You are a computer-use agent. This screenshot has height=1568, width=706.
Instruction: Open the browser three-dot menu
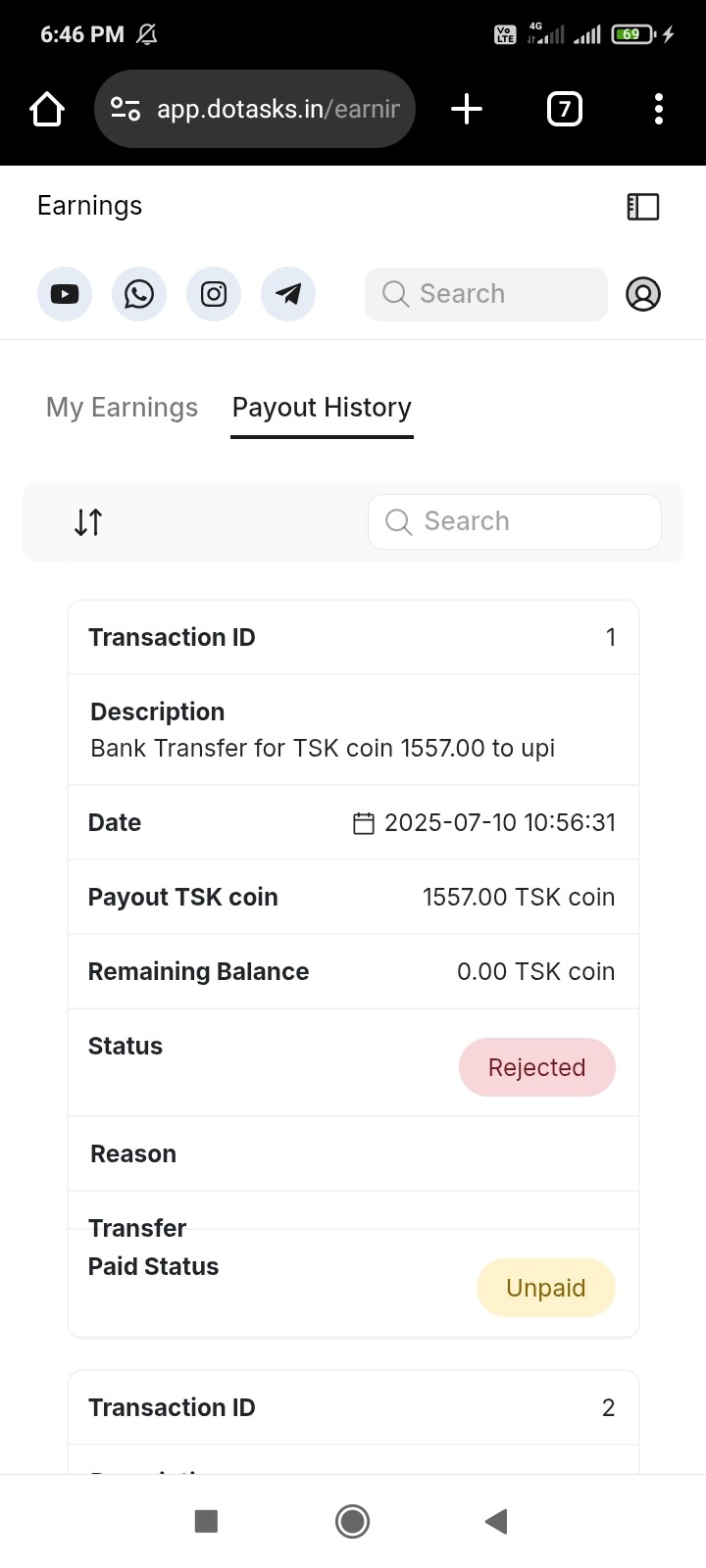(x=659, y=109)
